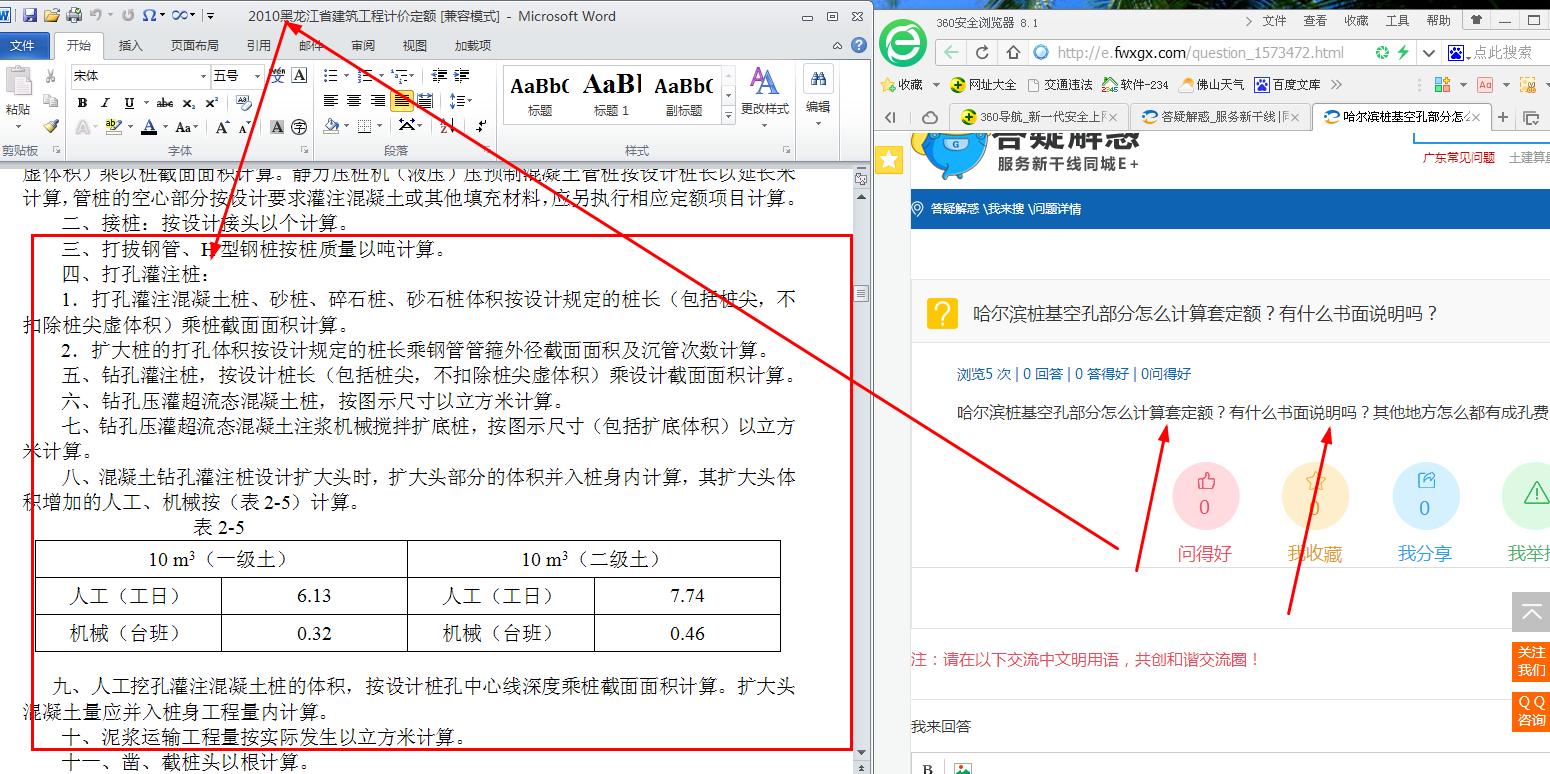Click the shading paint bucket button

pyautogui.click(x=331, y=127)
